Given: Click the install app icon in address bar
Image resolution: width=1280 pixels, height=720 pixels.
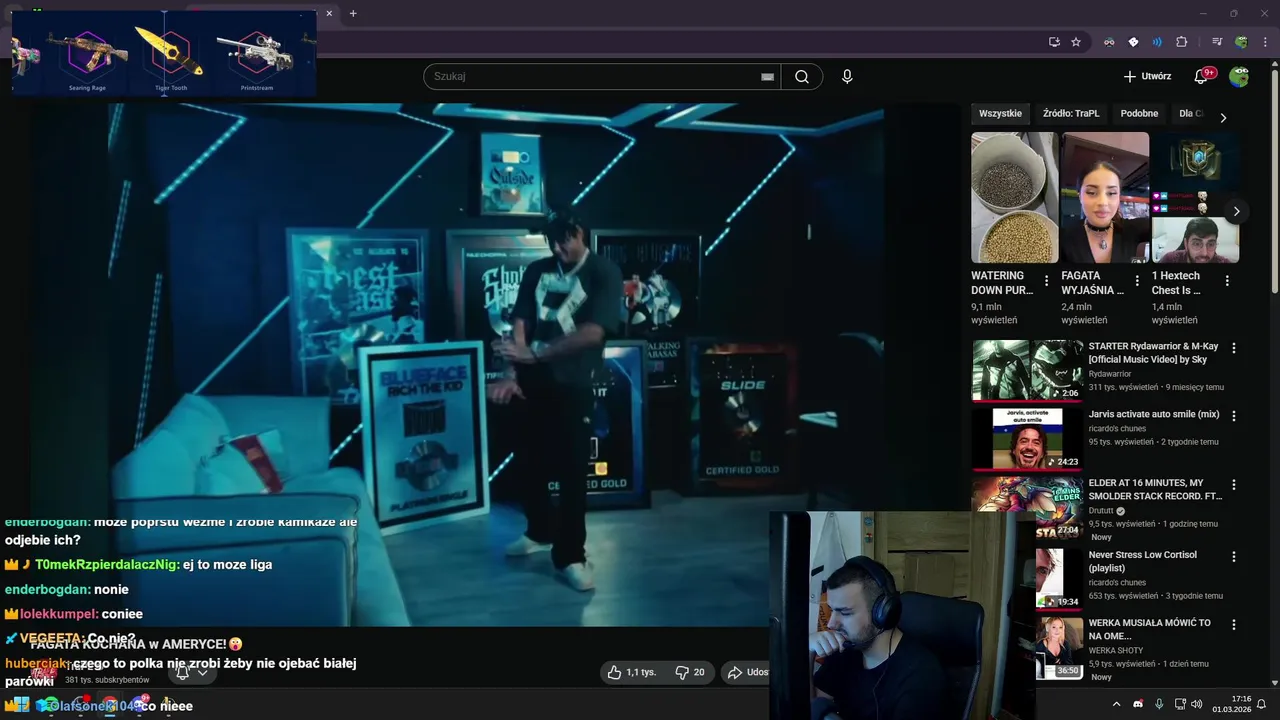Looking at the screenshot, I should click(1054, 42).
